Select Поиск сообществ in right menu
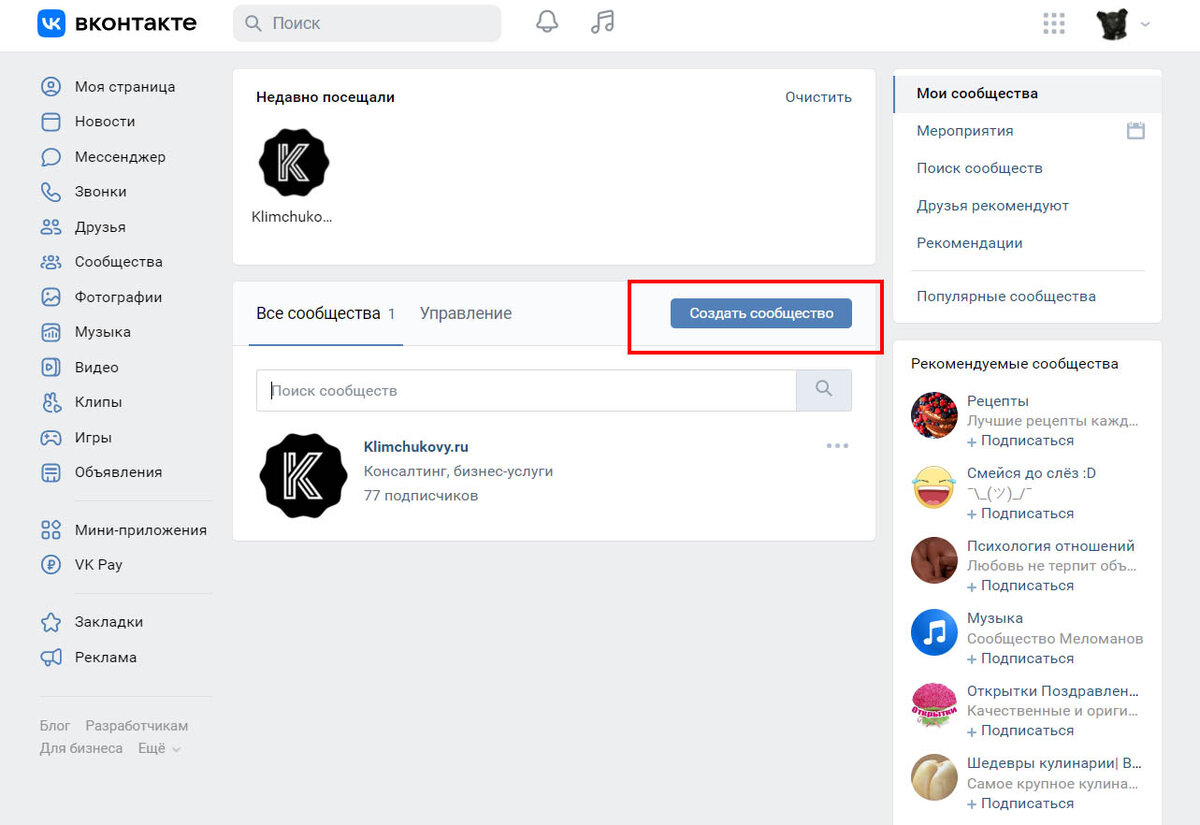The image size is (1200, 825). coord(980,168)
